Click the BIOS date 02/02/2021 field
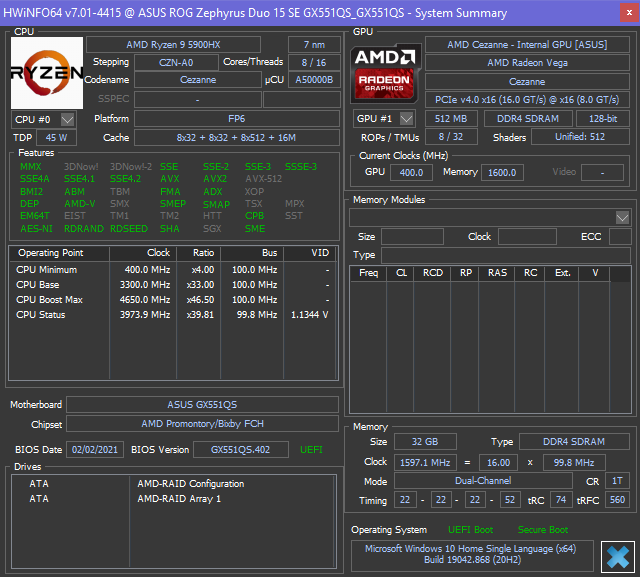Image resolution: width=640 pixels, height=577 pixels. 95,450
